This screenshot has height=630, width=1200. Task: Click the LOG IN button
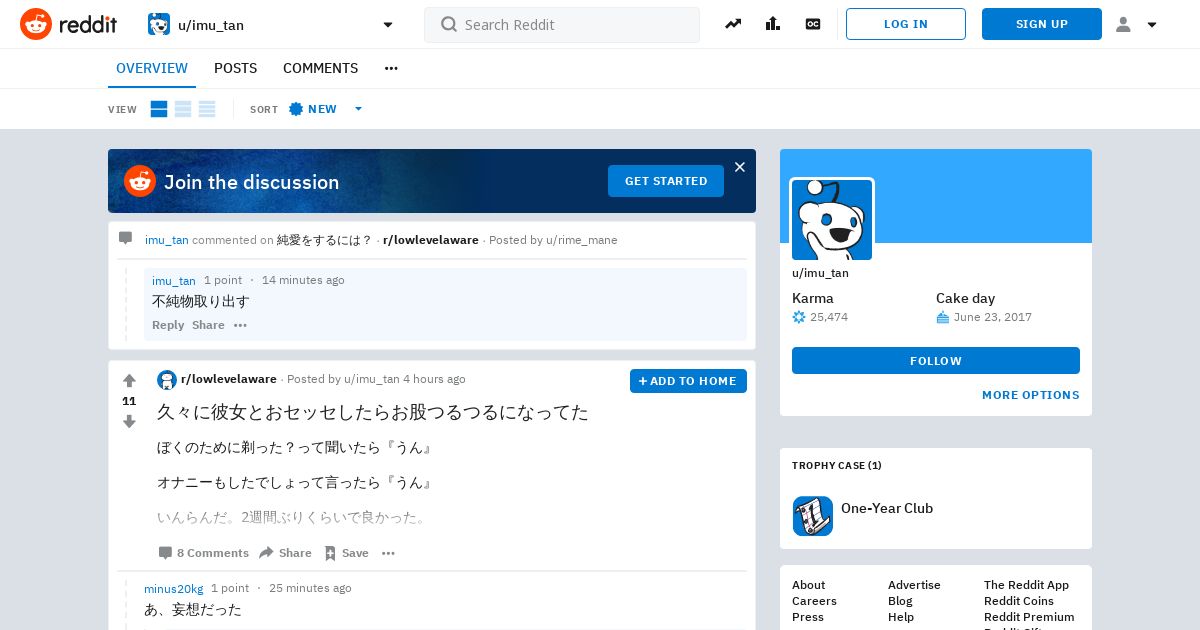coord(906,24)
